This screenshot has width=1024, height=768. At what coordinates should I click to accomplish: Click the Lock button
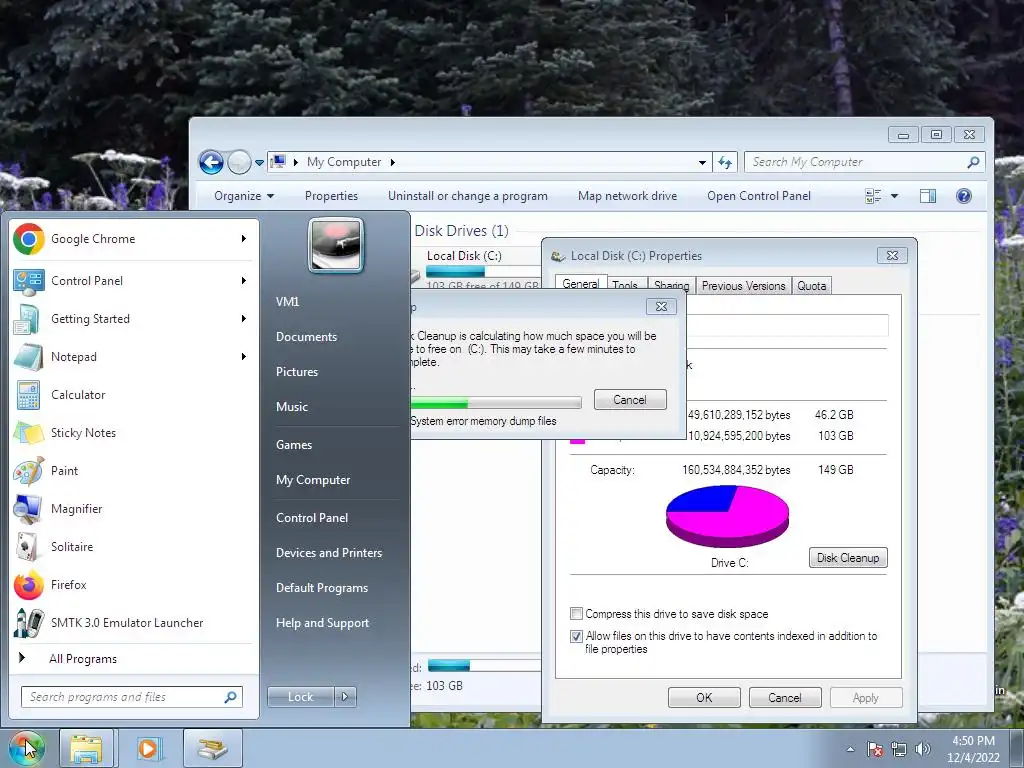(300, 697)
